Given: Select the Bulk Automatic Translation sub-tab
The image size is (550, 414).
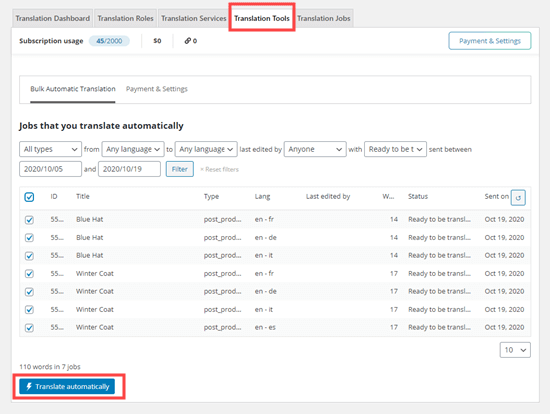Looking at the screenshot, I should click(73, 89).
